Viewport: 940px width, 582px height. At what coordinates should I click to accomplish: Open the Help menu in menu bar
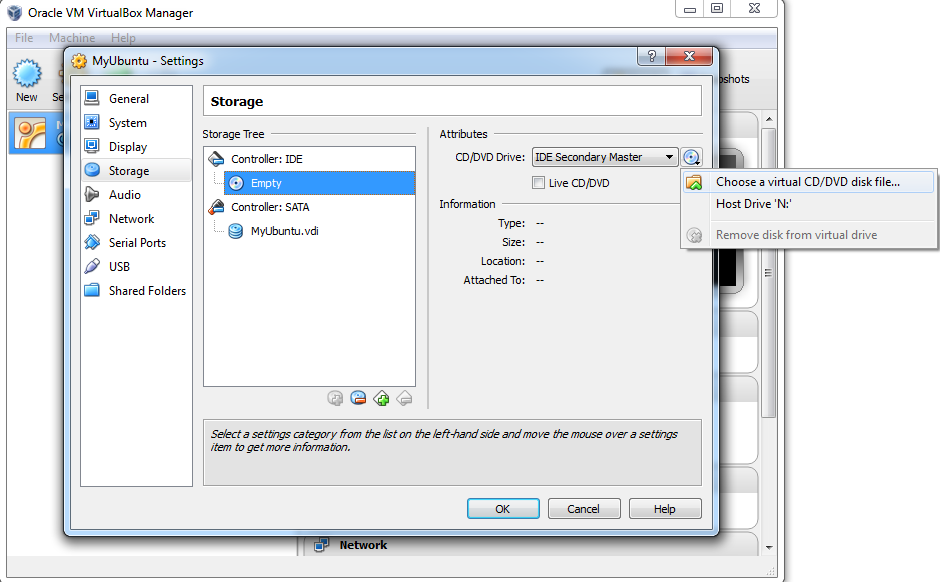click(x=123, y=38)
